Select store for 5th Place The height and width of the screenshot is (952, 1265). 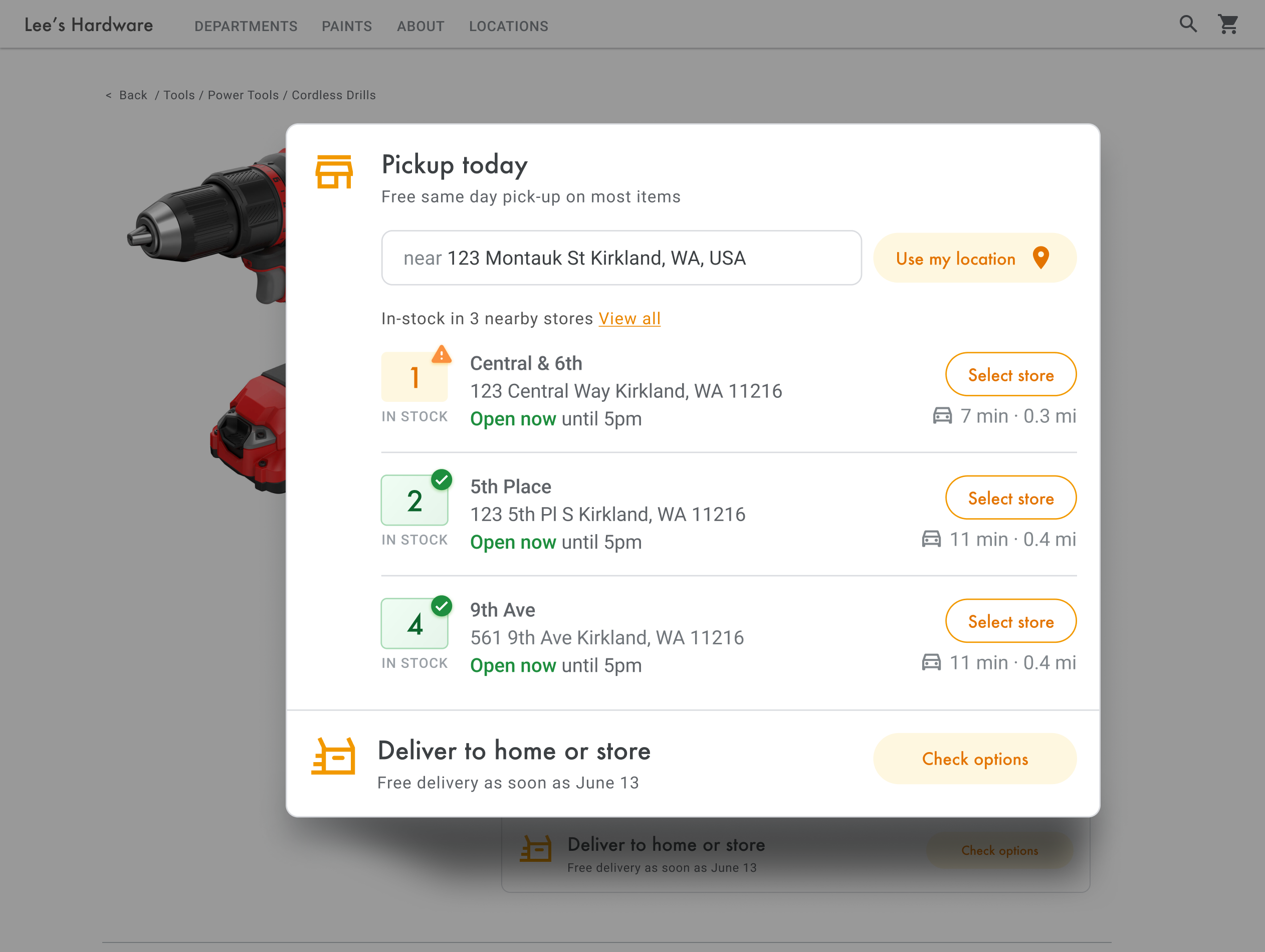(1010, 498)
